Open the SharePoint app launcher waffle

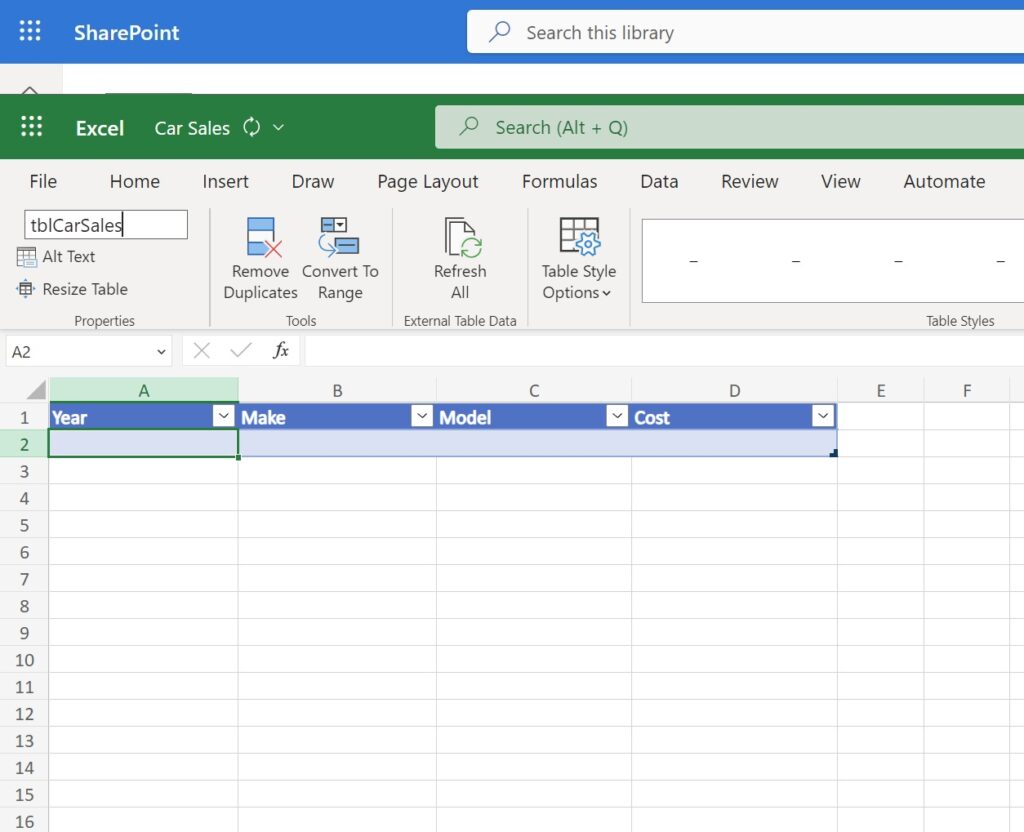(x=29, y=31)
